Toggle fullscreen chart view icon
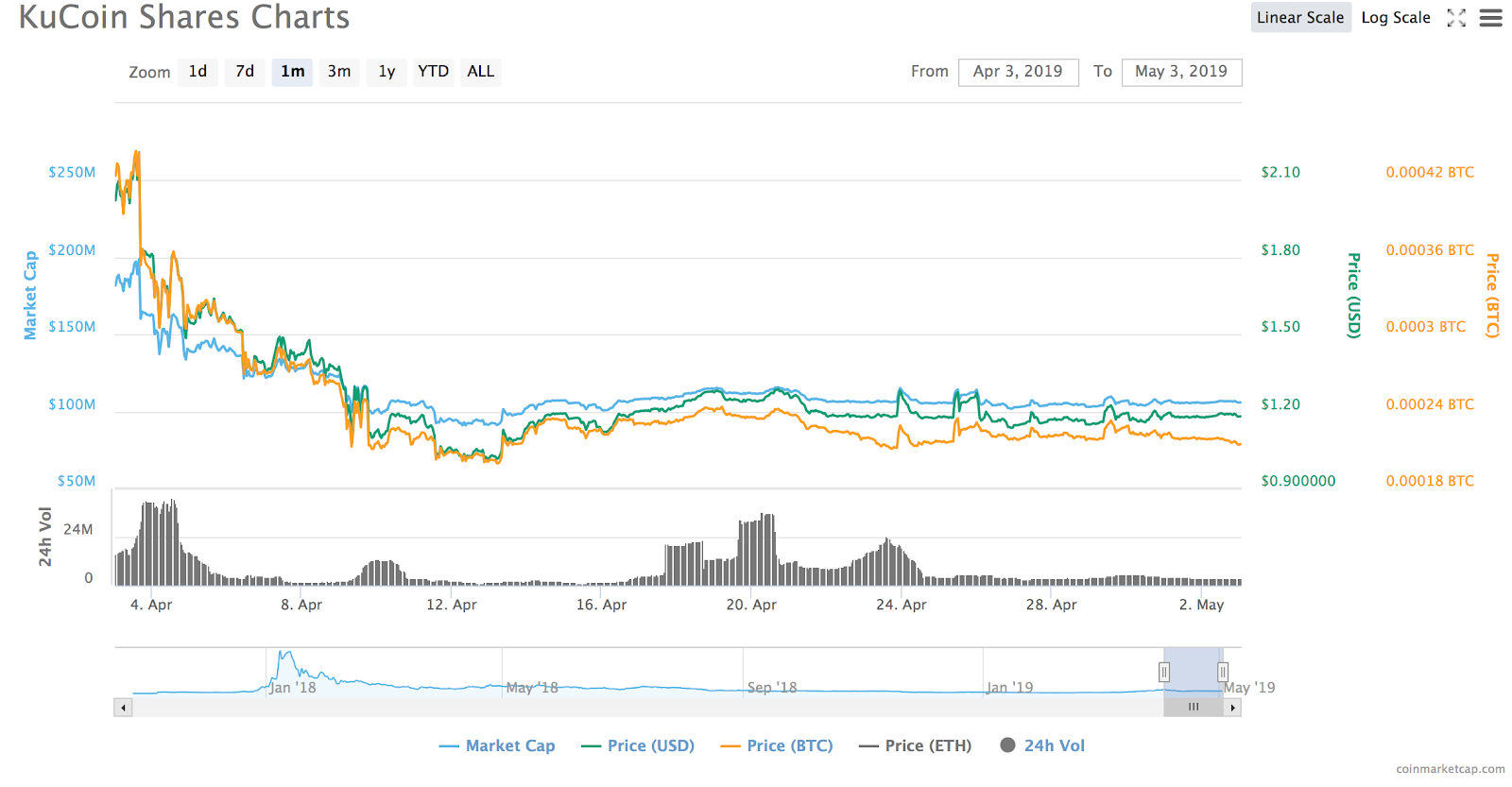This screenshot has height=787, width=1512. (1456, 18)
